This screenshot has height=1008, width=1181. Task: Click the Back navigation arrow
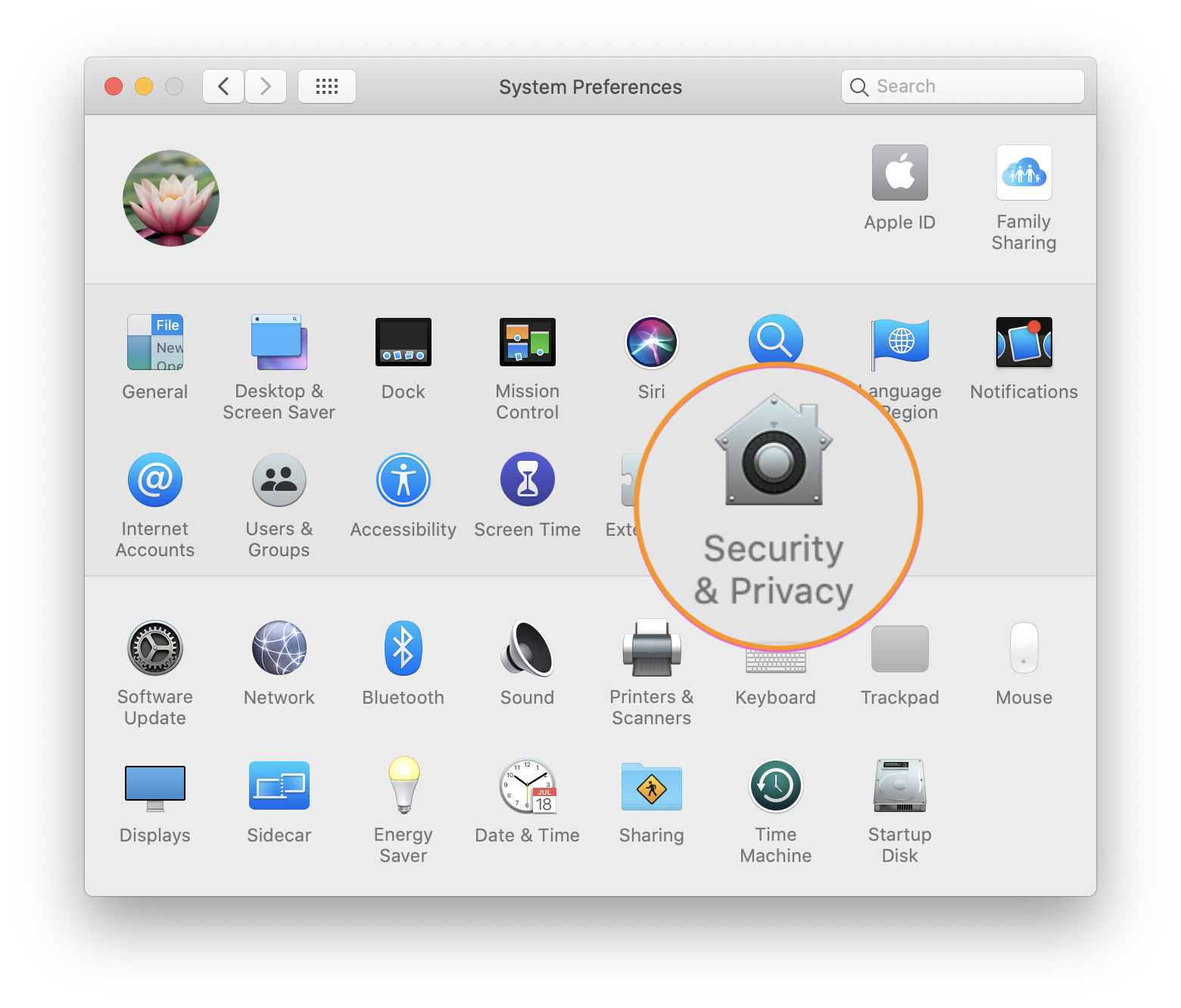223,86
